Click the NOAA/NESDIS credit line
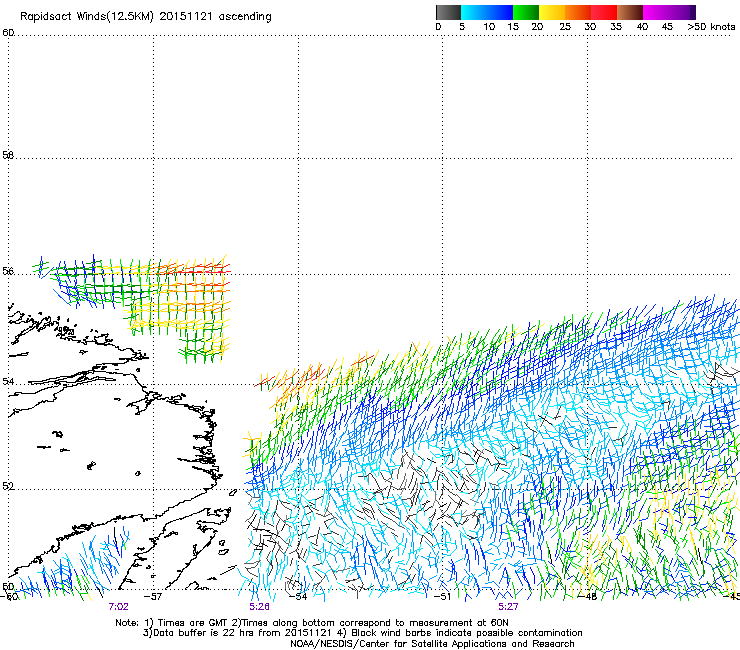This screenshot has width=740, height=650. (x=432, y=644)
